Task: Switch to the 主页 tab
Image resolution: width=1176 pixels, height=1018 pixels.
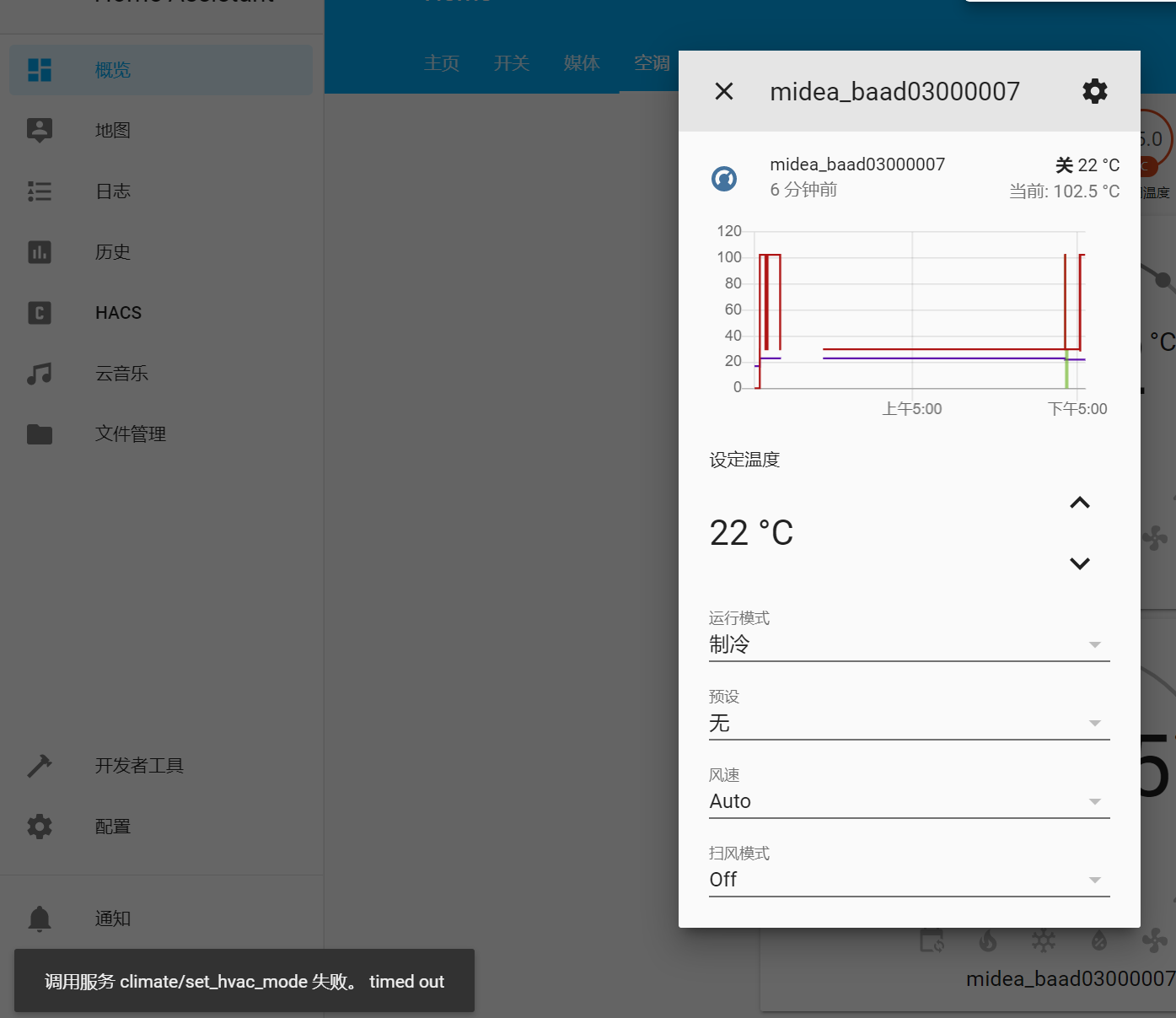Action: pos(442,63)
